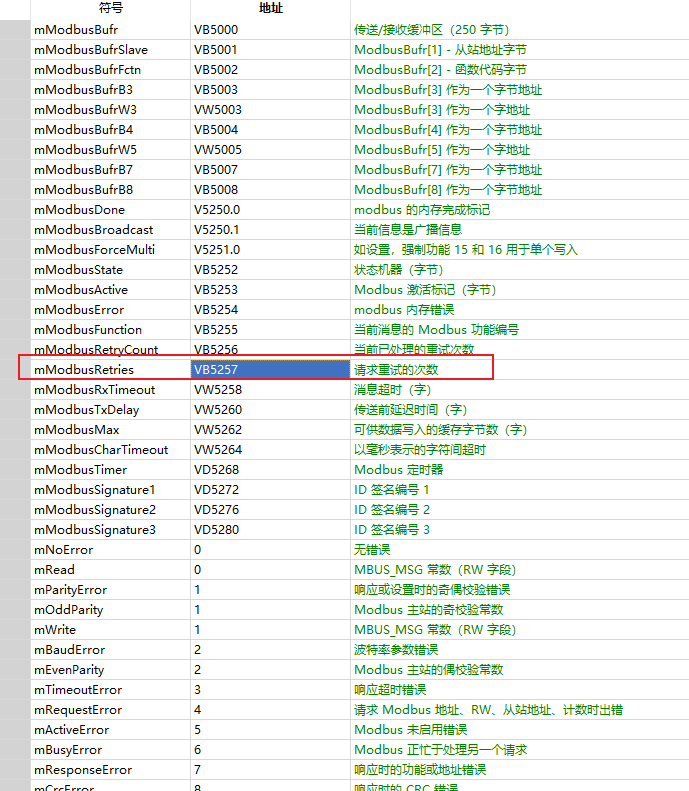
Task: Click row header beside mModbusBufr
Action: [15, 30]
